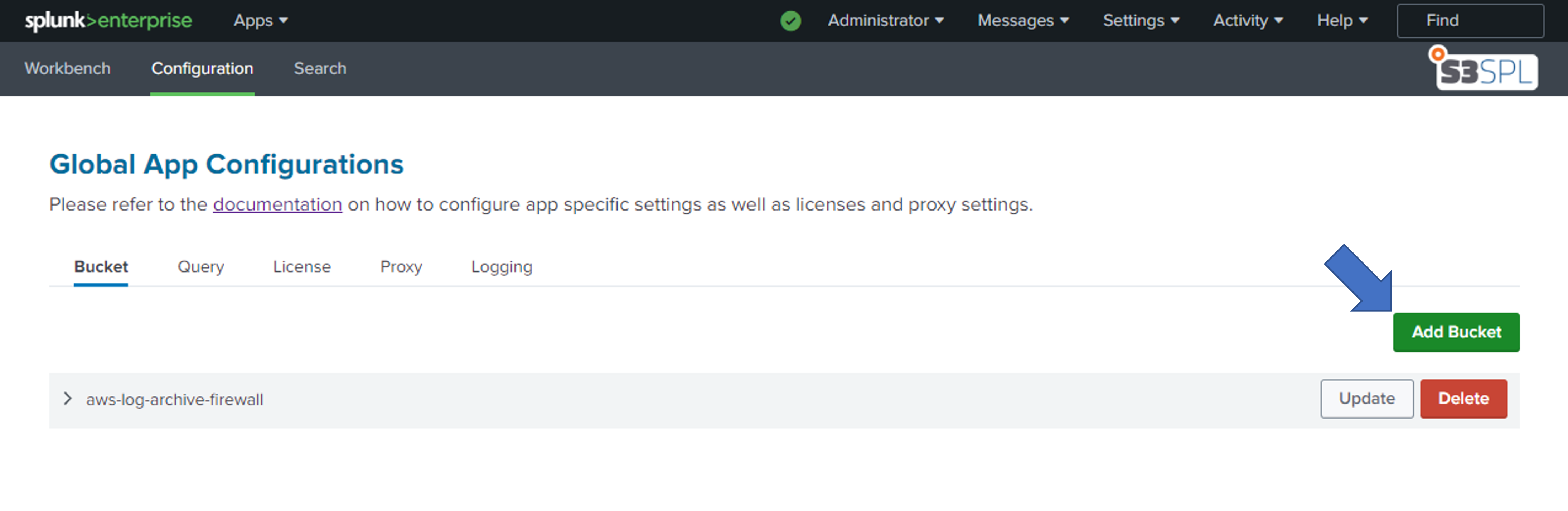Open the Help dropdown menu
Screen dimensions: 1568x511
(1341, 21)
